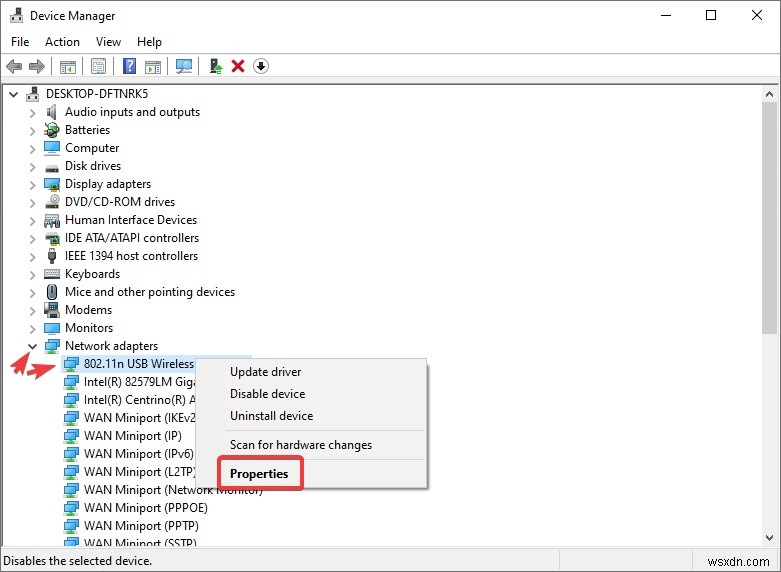The width and height of the screenshot is (781, 572).
Task: Expand the Disk drives category
Action: coord(32,167)
